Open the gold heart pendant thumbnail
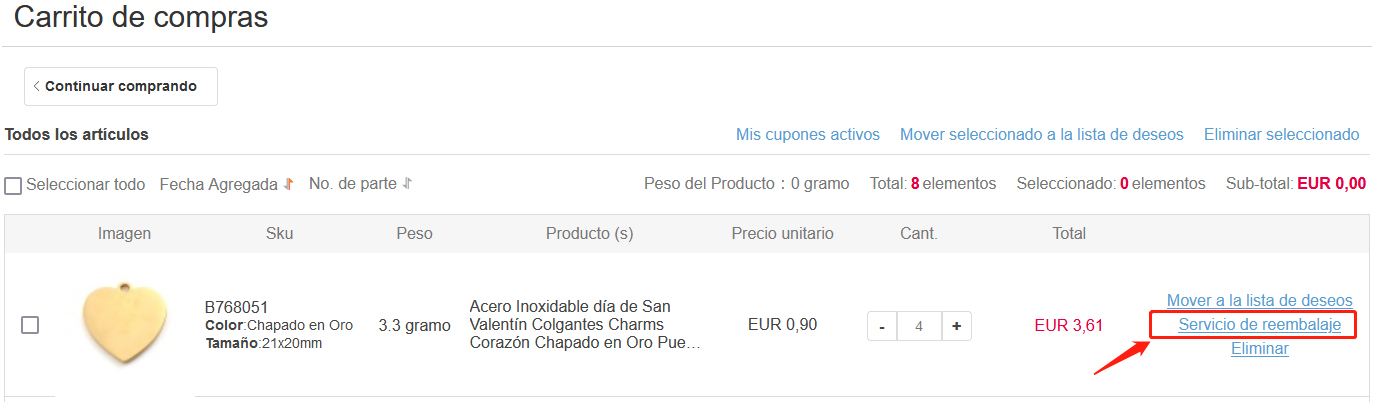The width and height of the screenshot is (1375, 402). point(125,324)
